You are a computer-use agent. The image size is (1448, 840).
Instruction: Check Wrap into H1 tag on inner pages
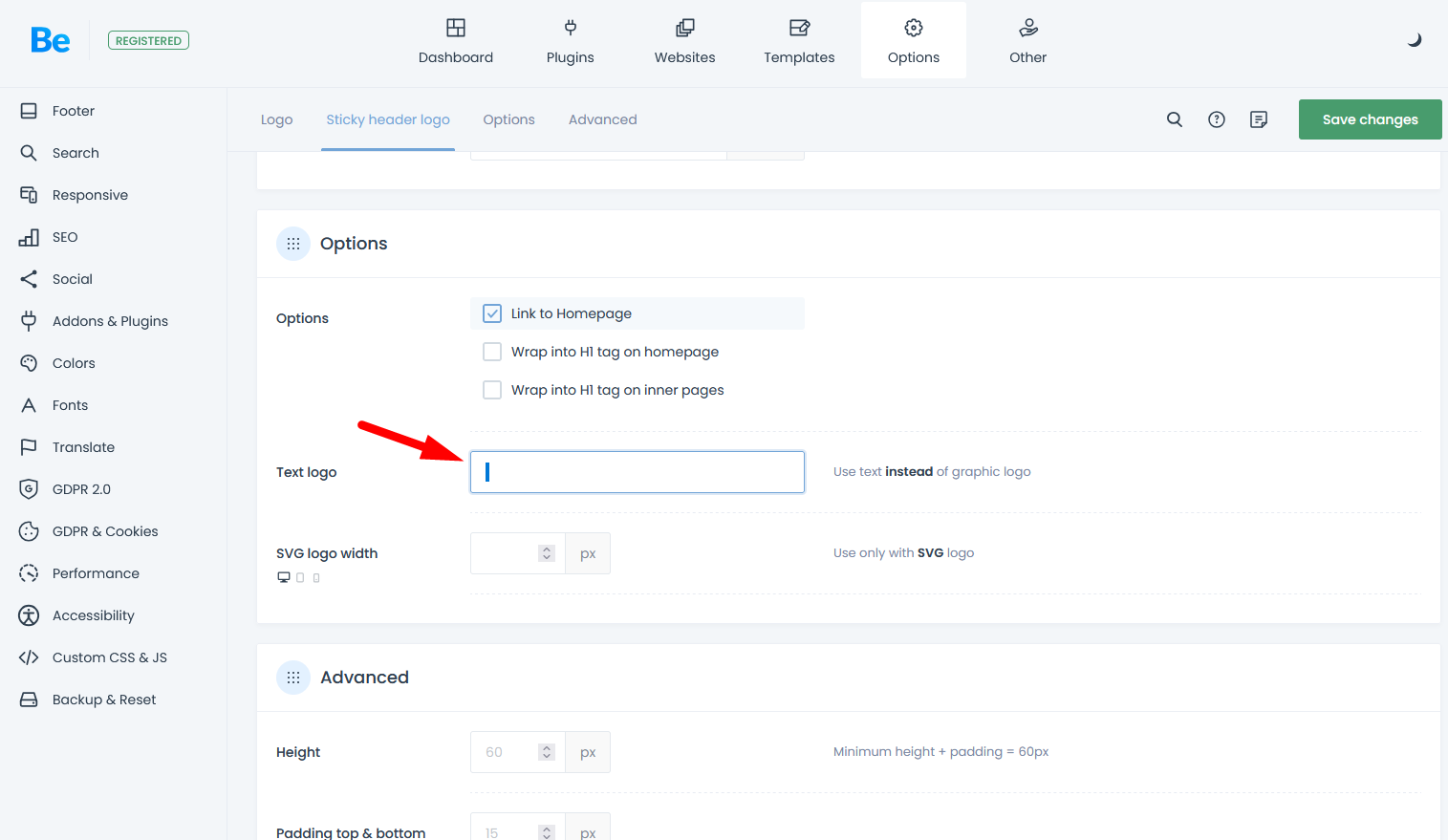click(492, 390)
